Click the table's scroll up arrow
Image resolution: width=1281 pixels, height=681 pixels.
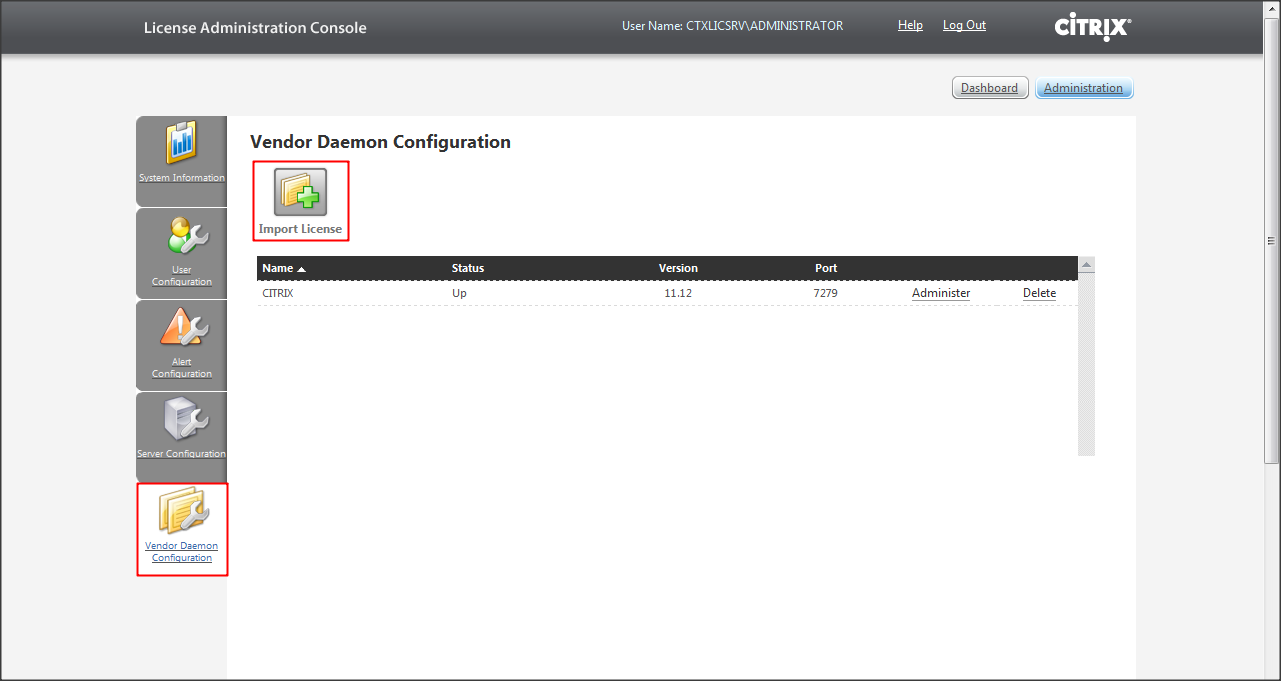pyautogui.click(x=1087, y=265)
